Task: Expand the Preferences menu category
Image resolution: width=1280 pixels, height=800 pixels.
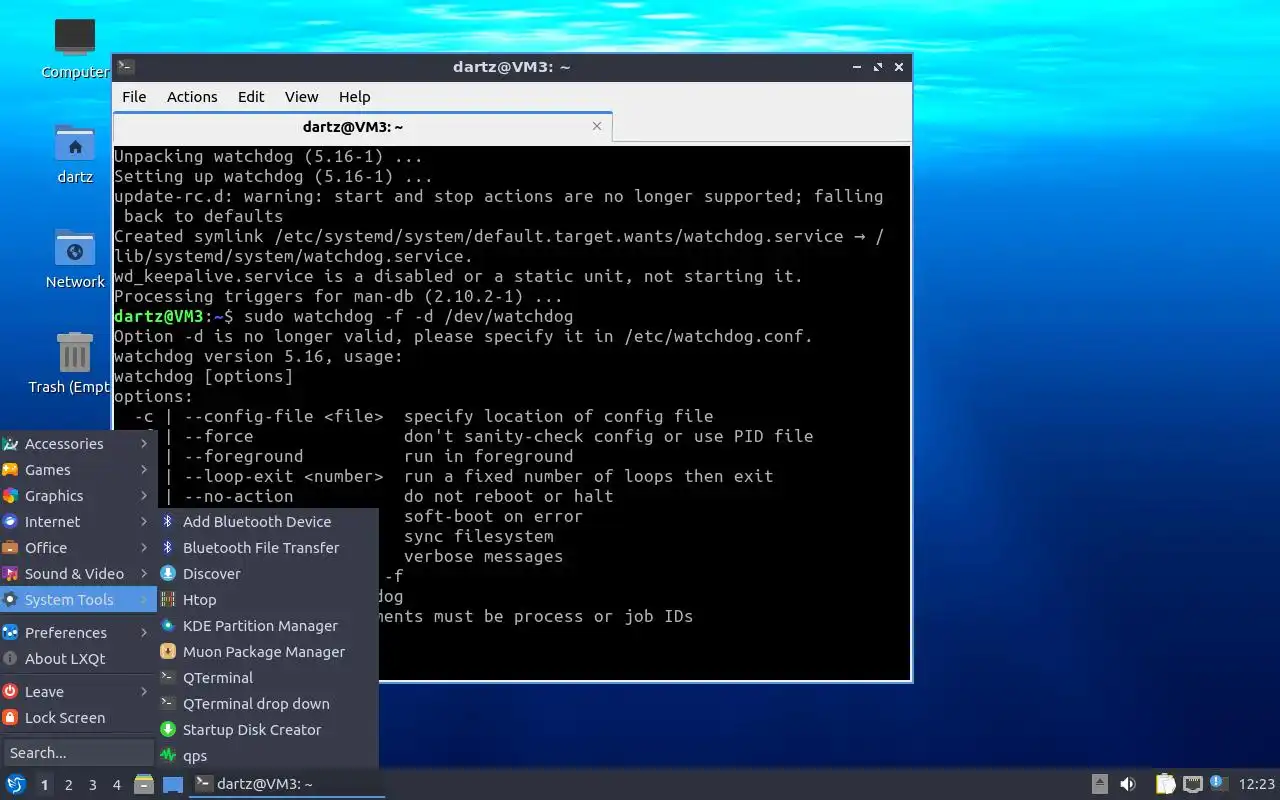Action: (x=77, y=633)
